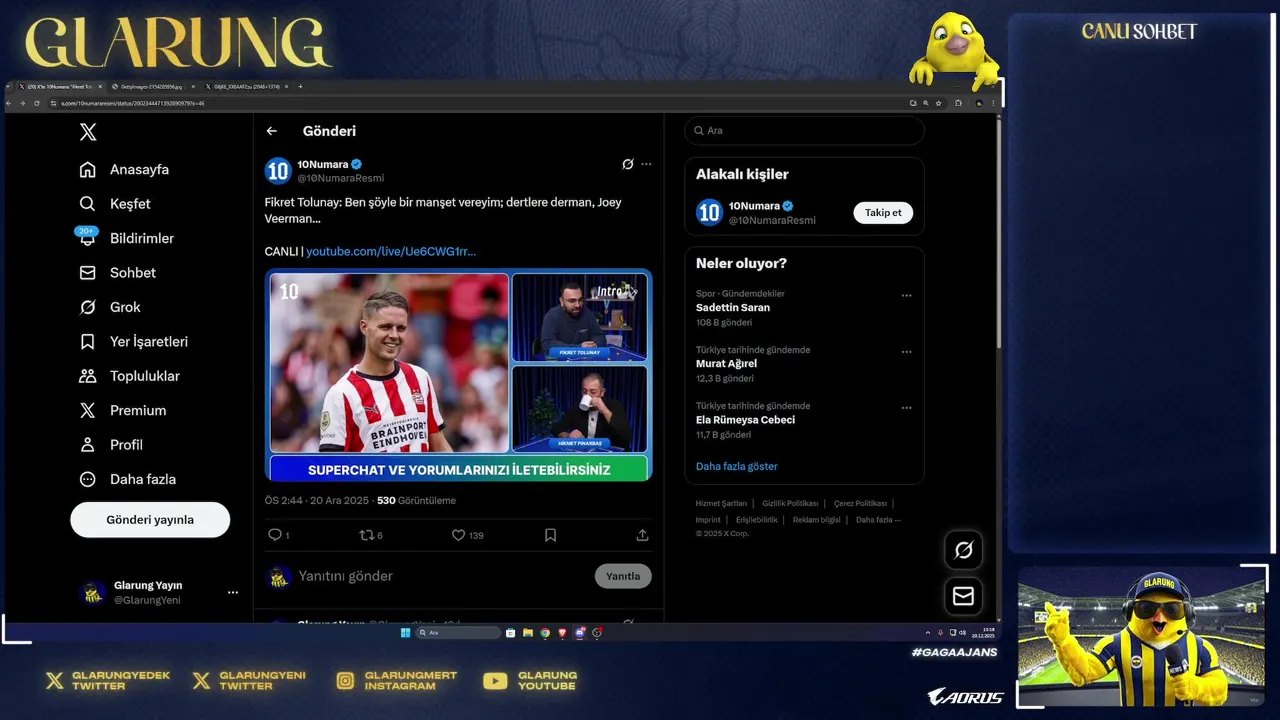This screenshot has height=720, width=1280.
Task: Click the post date 20 Ara 2025
Action: point(339,500)
